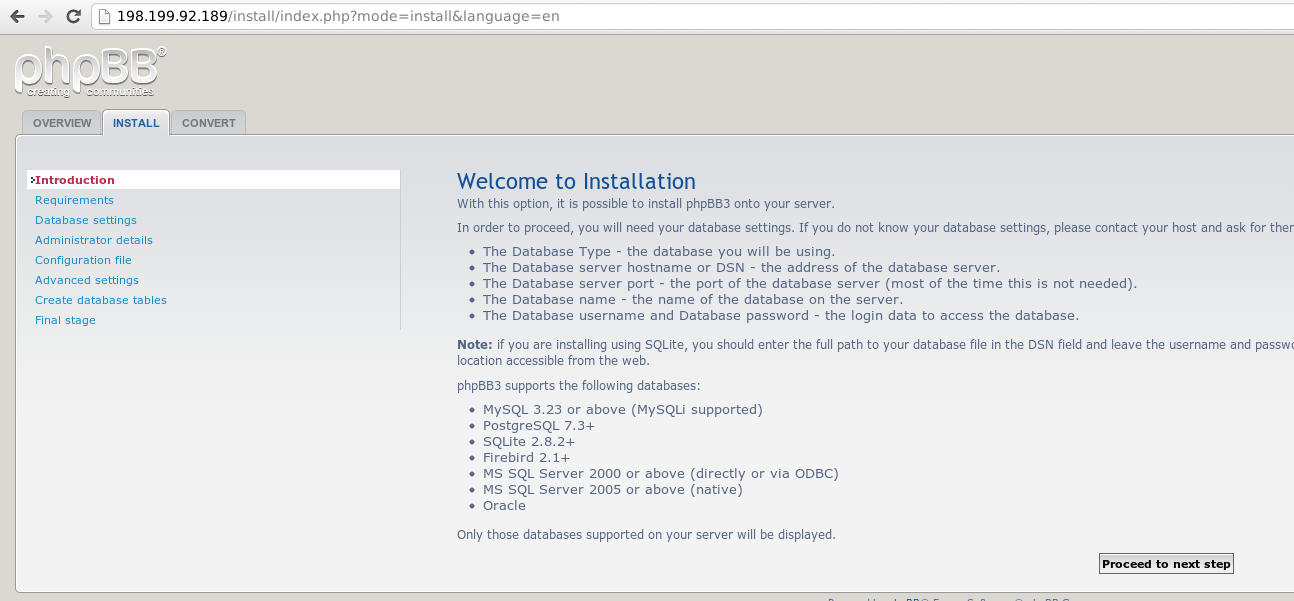The image size is (1294, 601).
Task: Click 'Only those databases supported' sentence
Action: click(646, 535)
